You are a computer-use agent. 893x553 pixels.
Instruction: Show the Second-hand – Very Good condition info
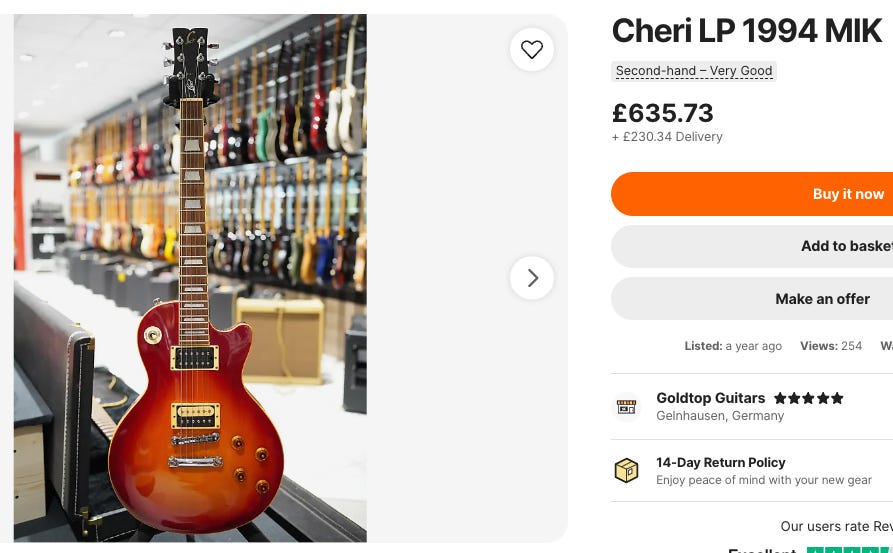click(694, 71)
